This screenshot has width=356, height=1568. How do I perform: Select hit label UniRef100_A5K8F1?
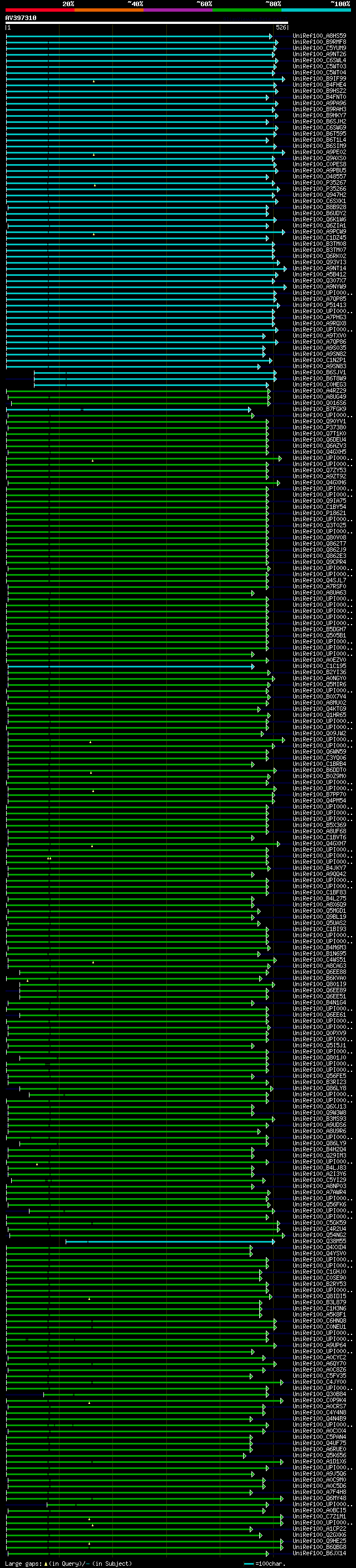319,1315
